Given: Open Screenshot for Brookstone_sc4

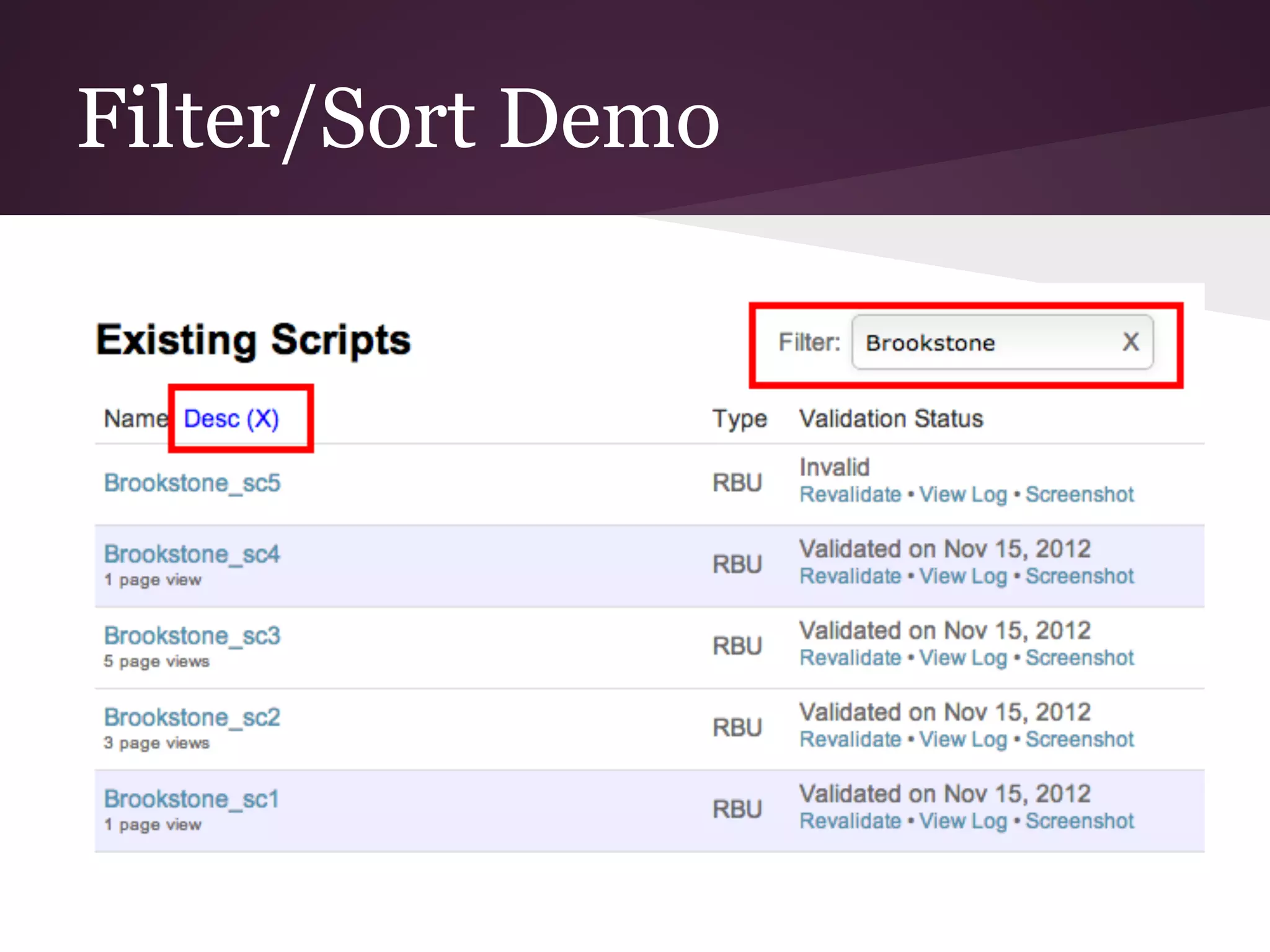Looking at the screenshot, I should [1080, 576].
